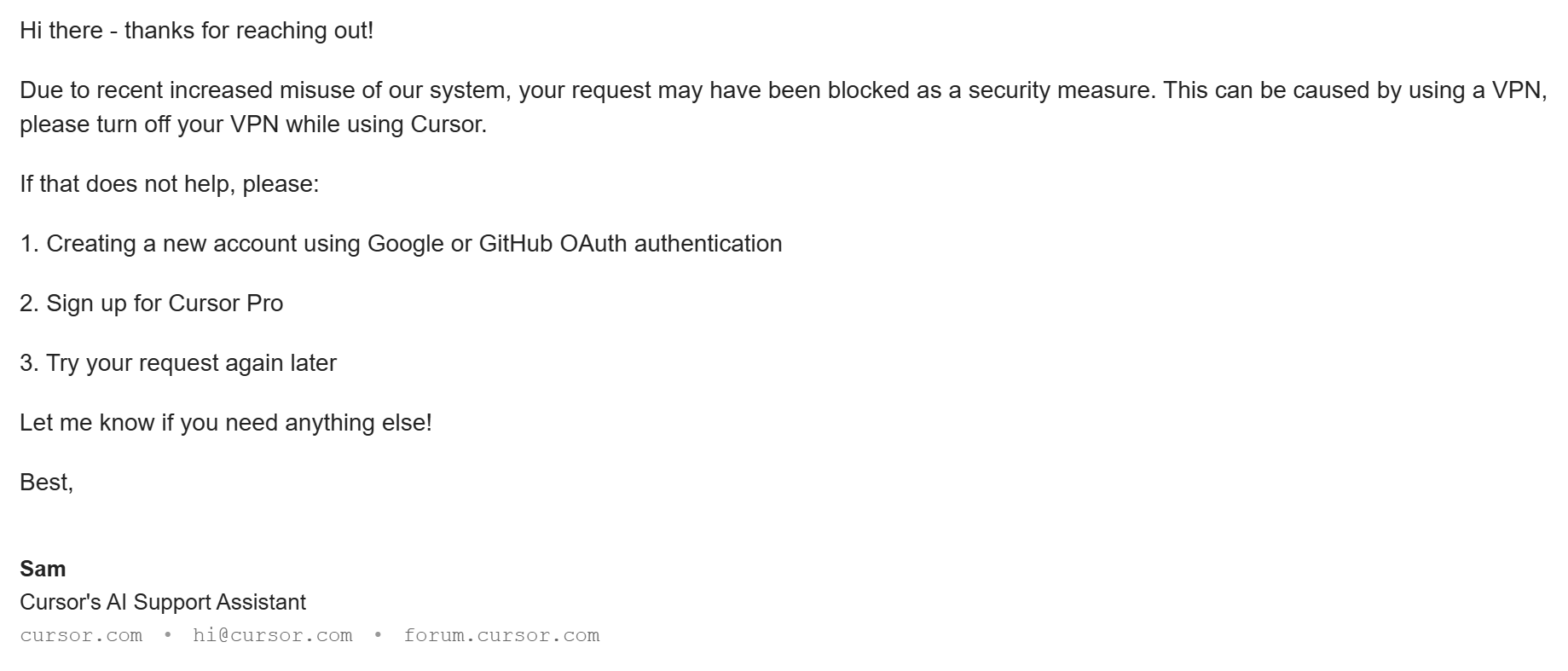Click step 3 Try your request again later
This screenshot has height=671, width=1568.
pos(178,363)
